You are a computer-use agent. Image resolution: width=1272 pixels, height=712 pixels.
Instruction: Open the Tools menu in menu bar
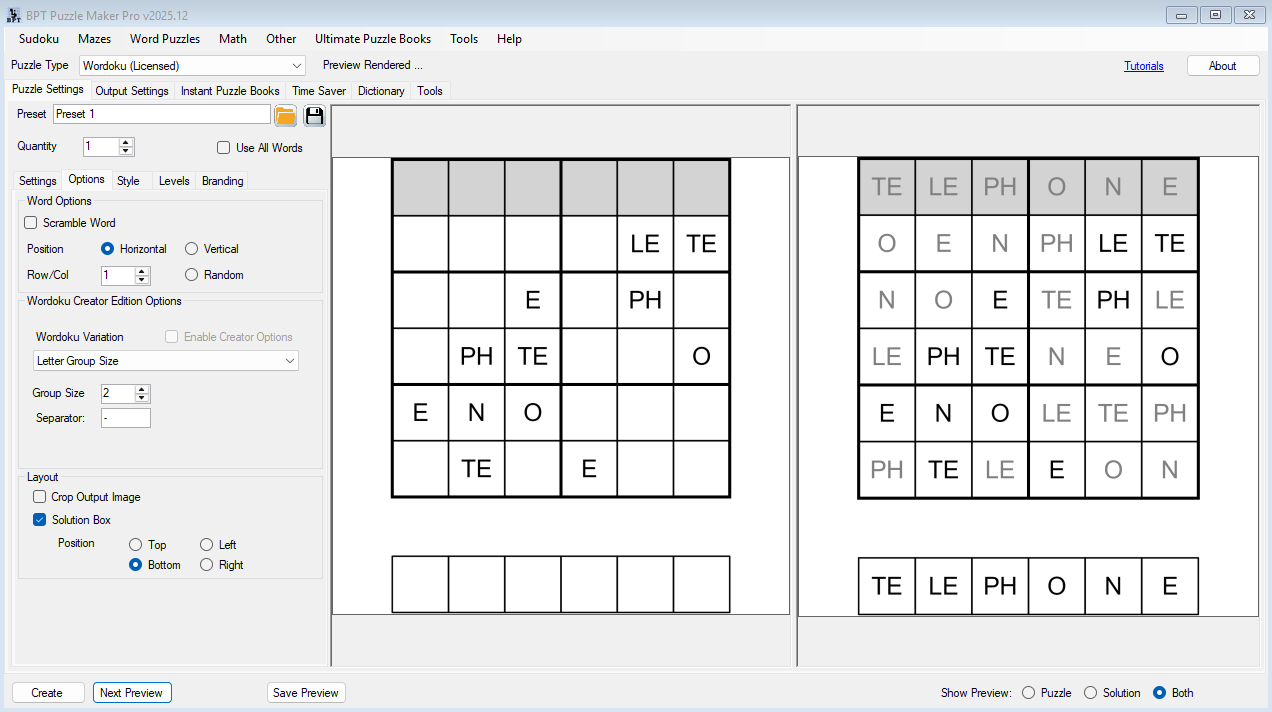(464, 39)
